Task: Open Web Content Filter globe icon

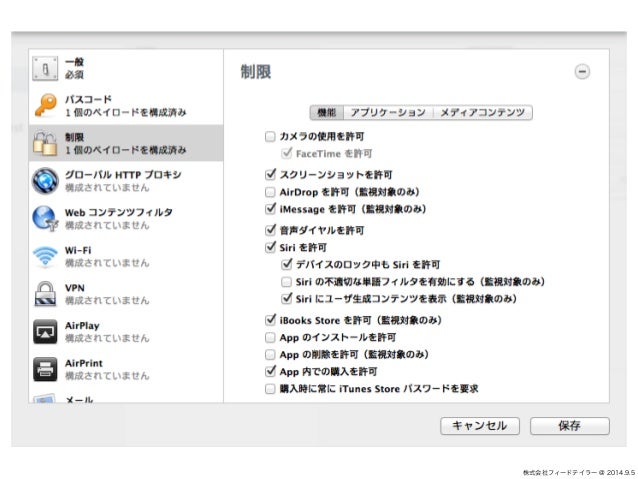Action: [x=45, y=218]
